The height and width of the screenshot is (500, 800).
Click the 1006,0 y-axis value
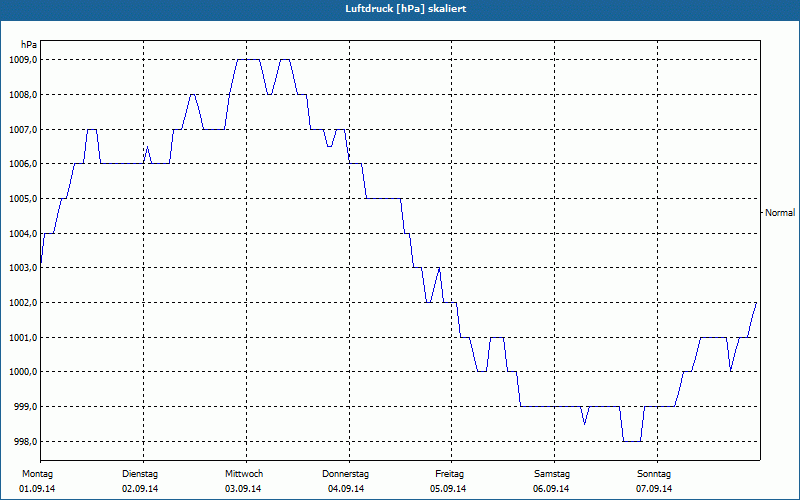pyautogui.click(x=23, y=164)
